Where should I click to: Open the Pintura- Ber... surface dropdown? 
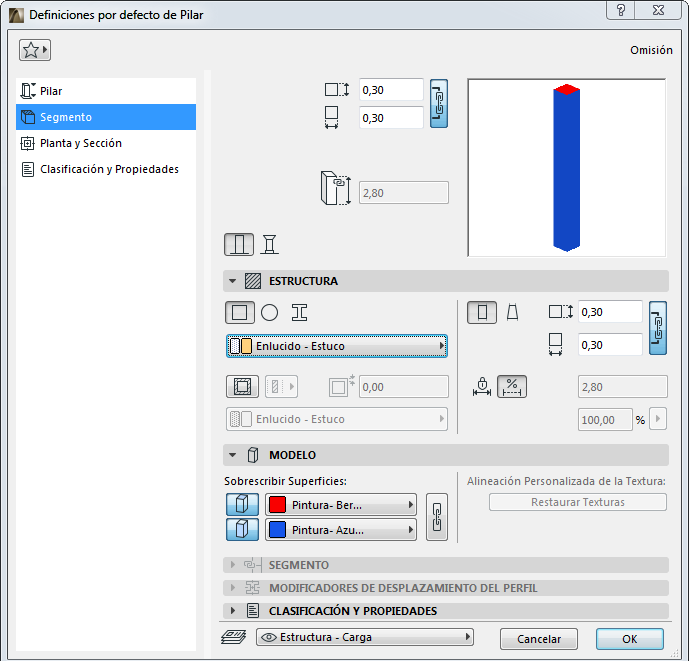tap(341, 505)
